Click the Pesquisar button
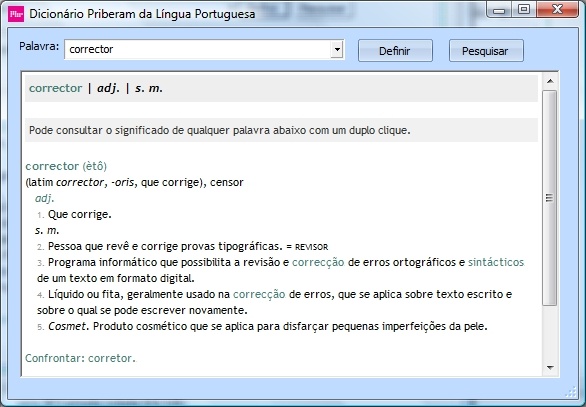The image size is (586, 407). click(486, 50)
